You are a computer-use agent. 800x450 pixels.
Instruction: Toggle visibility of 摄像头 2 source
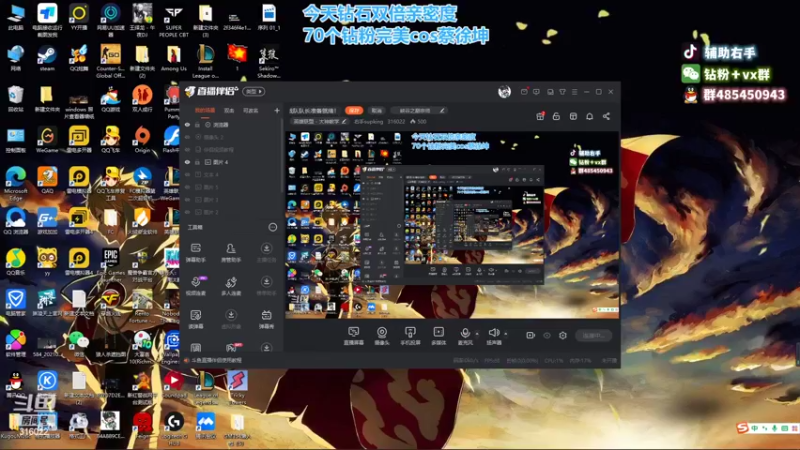tap(187, 137)
